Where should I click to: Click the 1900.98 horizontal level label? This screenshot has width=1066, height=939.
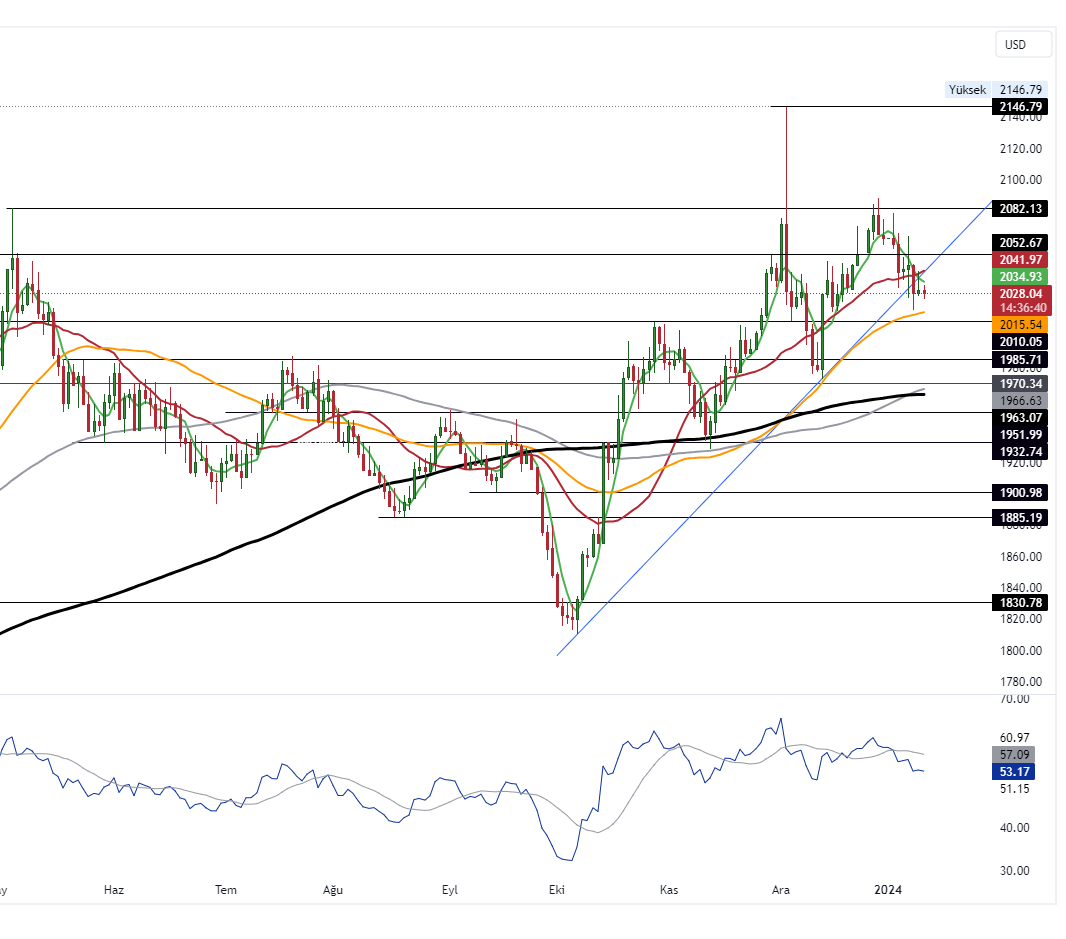click(x=1019, y=492)
